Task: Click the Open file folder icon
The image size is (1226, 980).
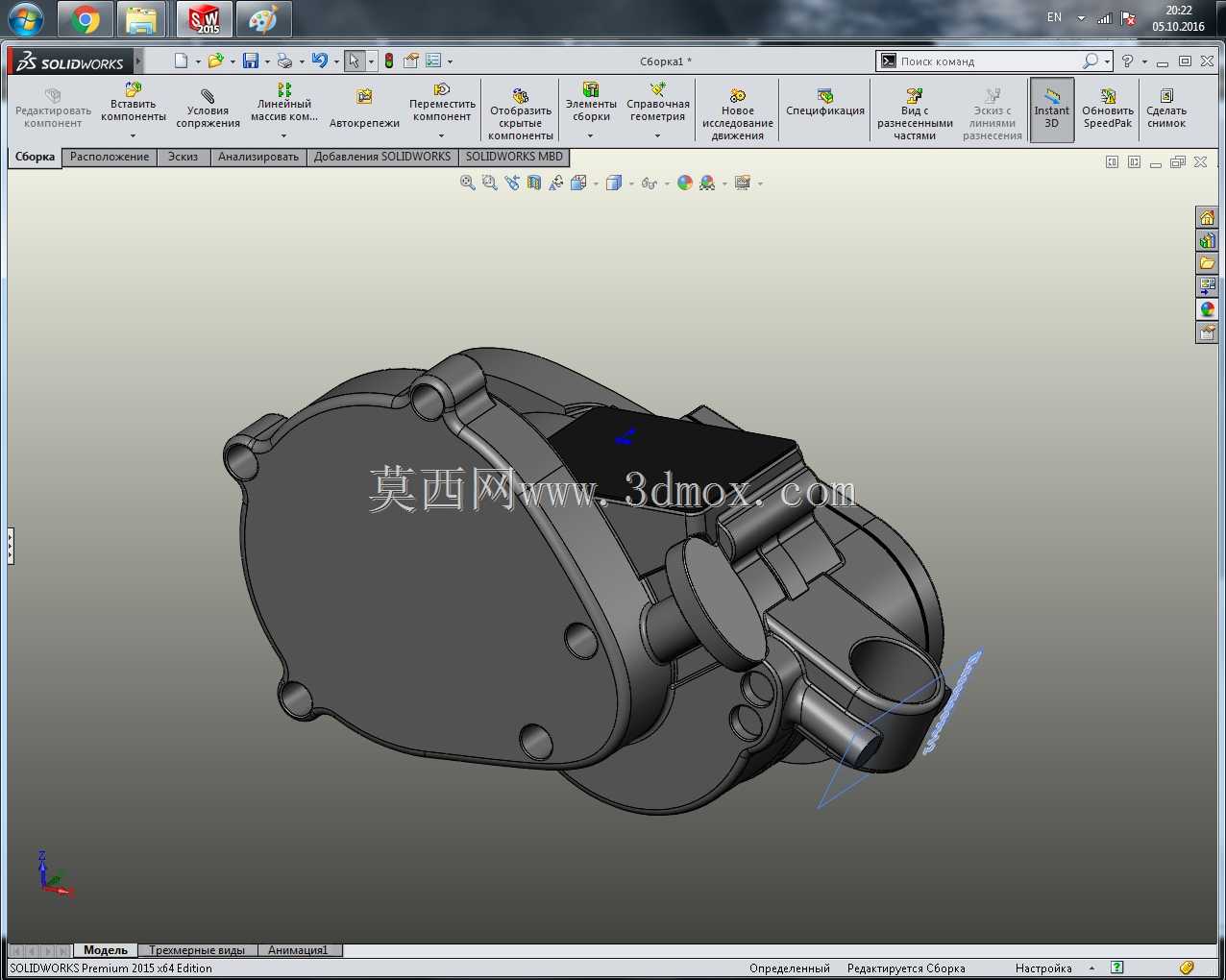Action: pyautogui.click(x=215, y=61)
